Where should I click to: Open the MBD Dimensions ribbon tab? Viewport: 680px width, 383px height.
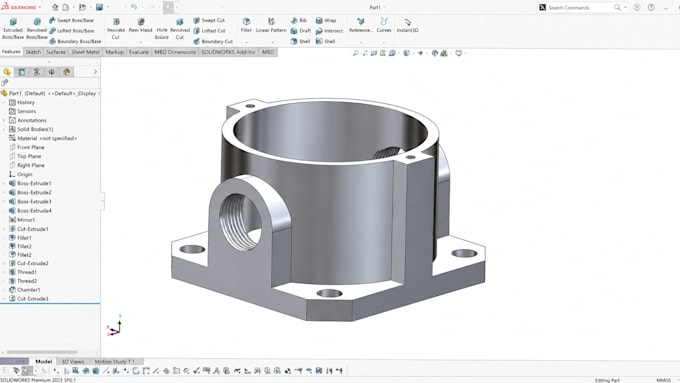tap(175, 52)
